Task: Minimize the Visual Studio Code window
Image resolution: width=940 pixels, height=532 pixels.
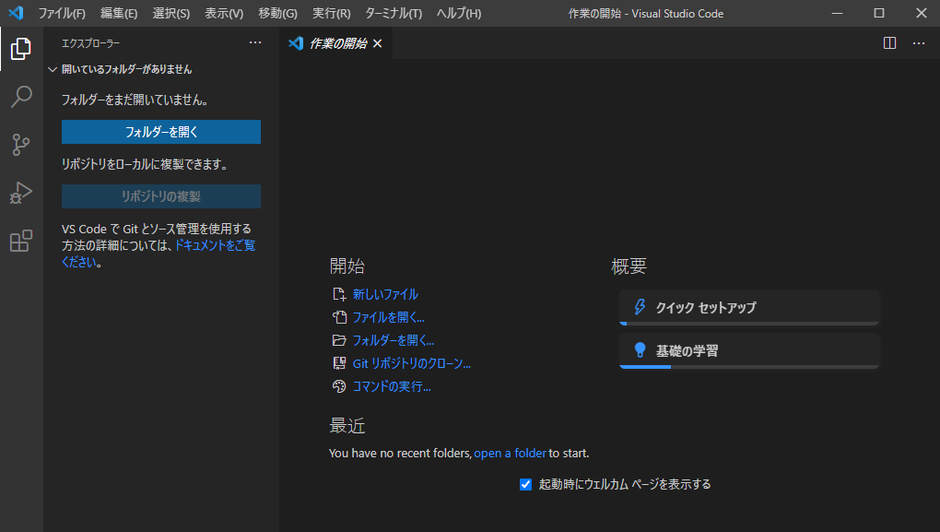Action: click(837, 13)
